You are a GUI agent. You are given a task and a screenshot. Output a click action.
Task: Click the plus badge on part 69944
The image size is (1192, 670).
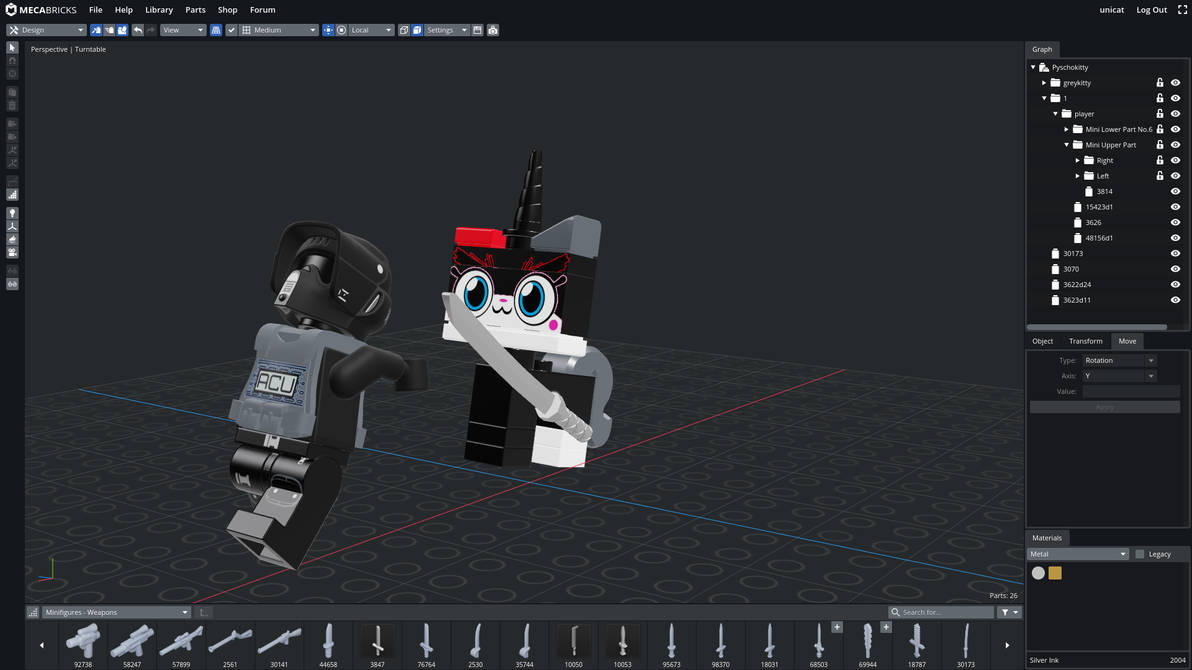pos(886,627)
